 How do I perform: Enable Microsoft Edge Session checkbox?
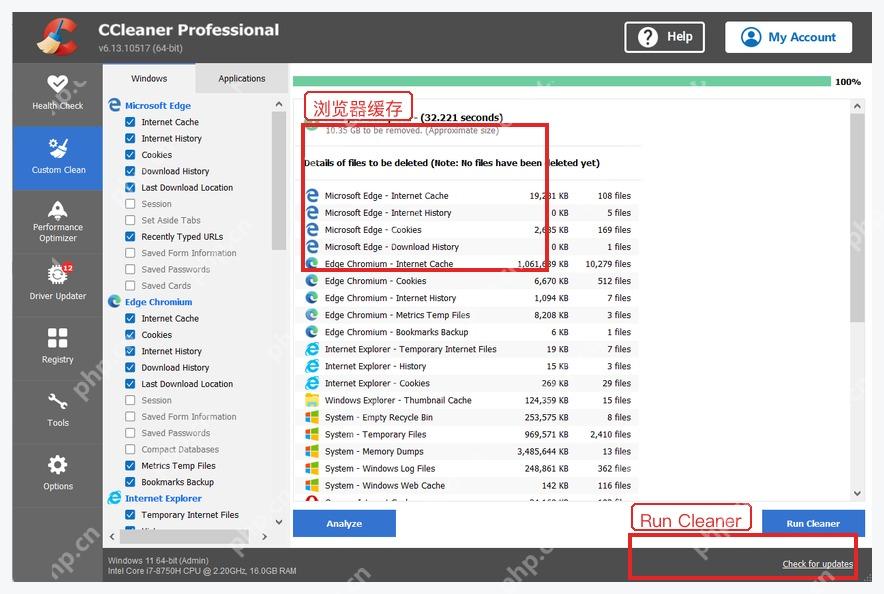(x=130, y=203)
